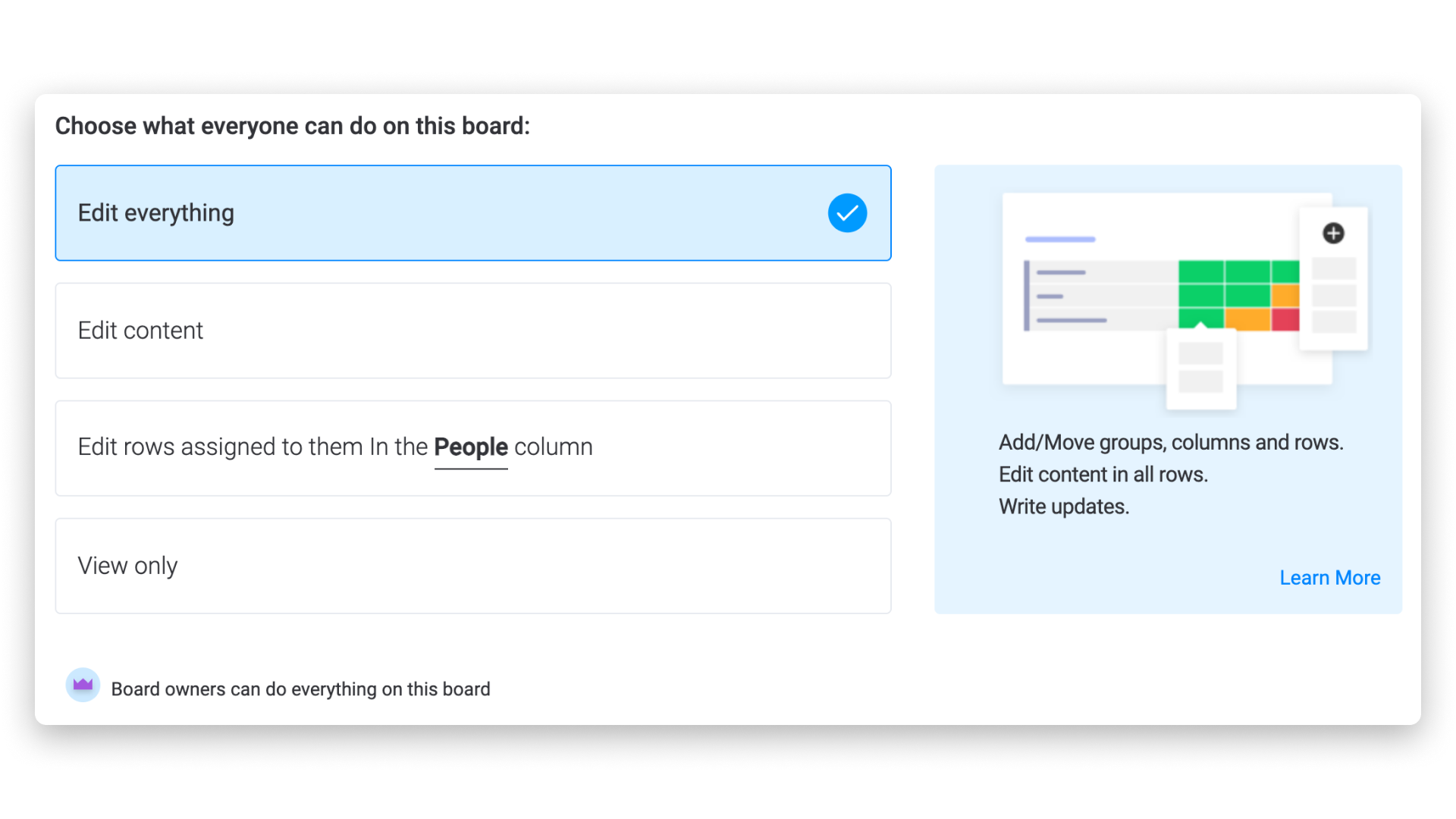
Task: Click the blue checkmark on Edit everything
Action: (x=847, y=213)
